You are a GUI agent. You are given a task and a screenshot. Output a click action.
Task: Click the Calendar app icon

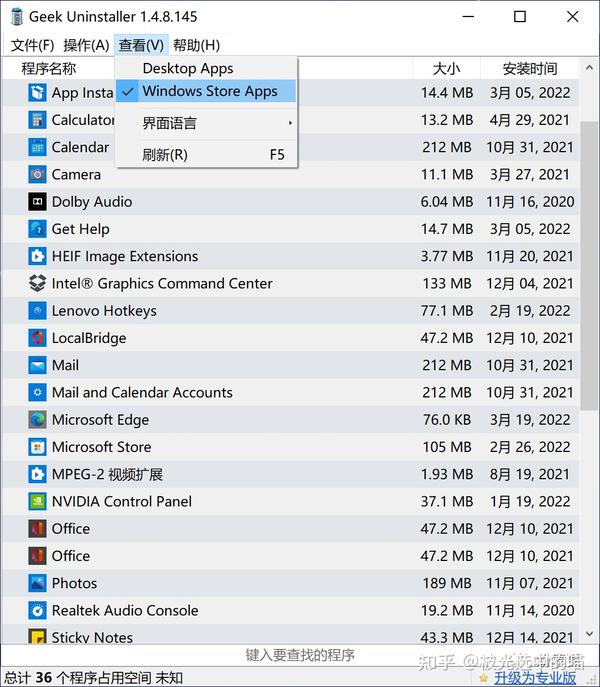[x=37, y=147]
